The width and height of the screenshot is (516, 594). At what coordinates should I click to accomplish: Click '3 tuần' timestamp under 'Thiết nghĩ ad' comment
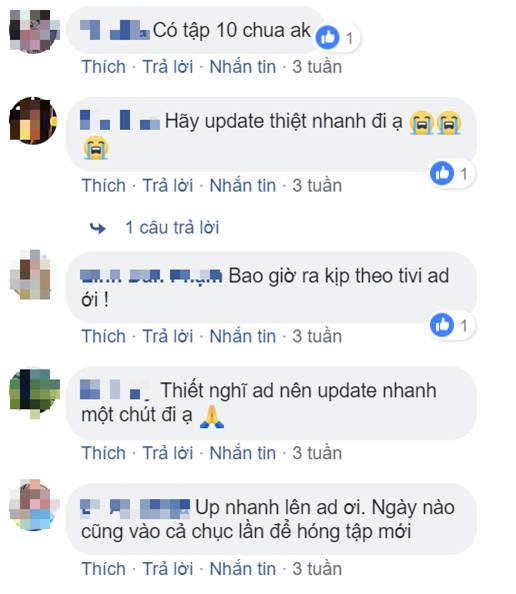[317, 453]
